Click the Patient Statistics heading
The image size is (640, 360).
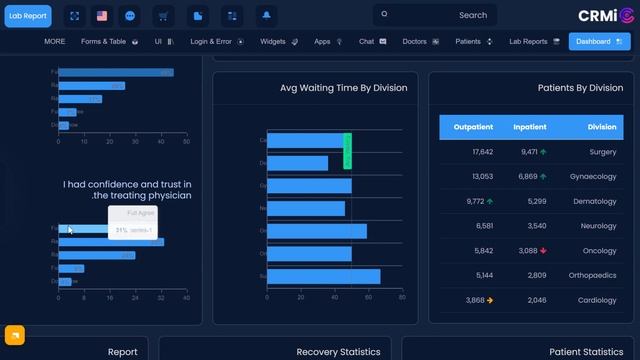(x=586, y=352)
